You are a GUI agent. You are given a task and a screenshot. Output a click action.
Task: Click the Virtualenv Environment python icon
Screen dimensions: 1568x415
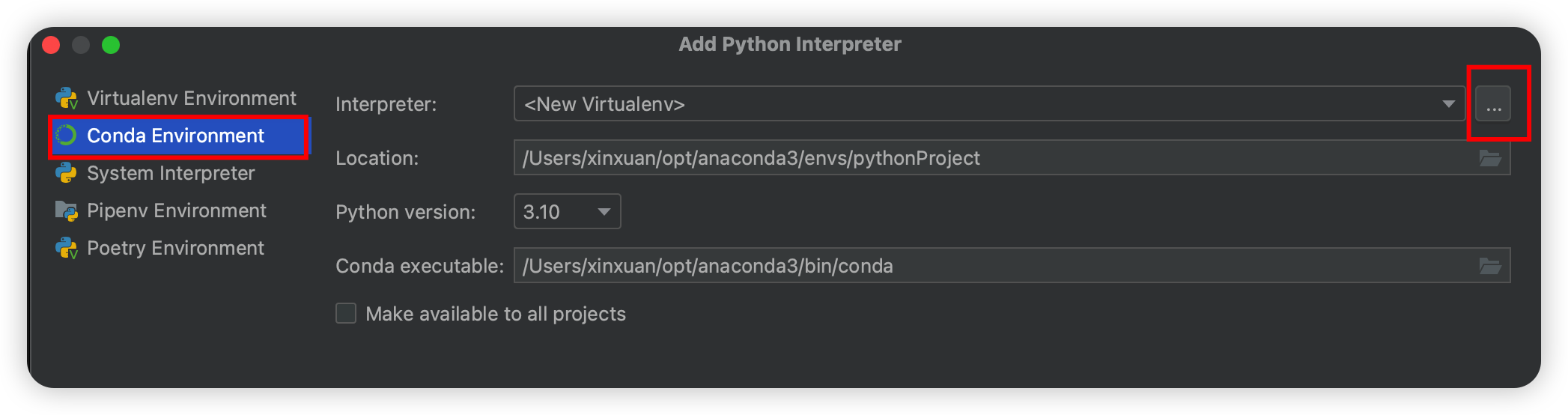(x=67, y=98)
